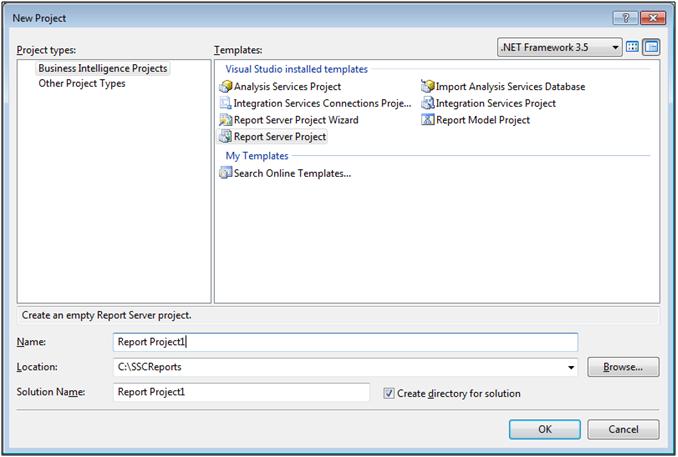Choose the Report Server Project Wizard icon
The image size is (678, 457).
225,120
